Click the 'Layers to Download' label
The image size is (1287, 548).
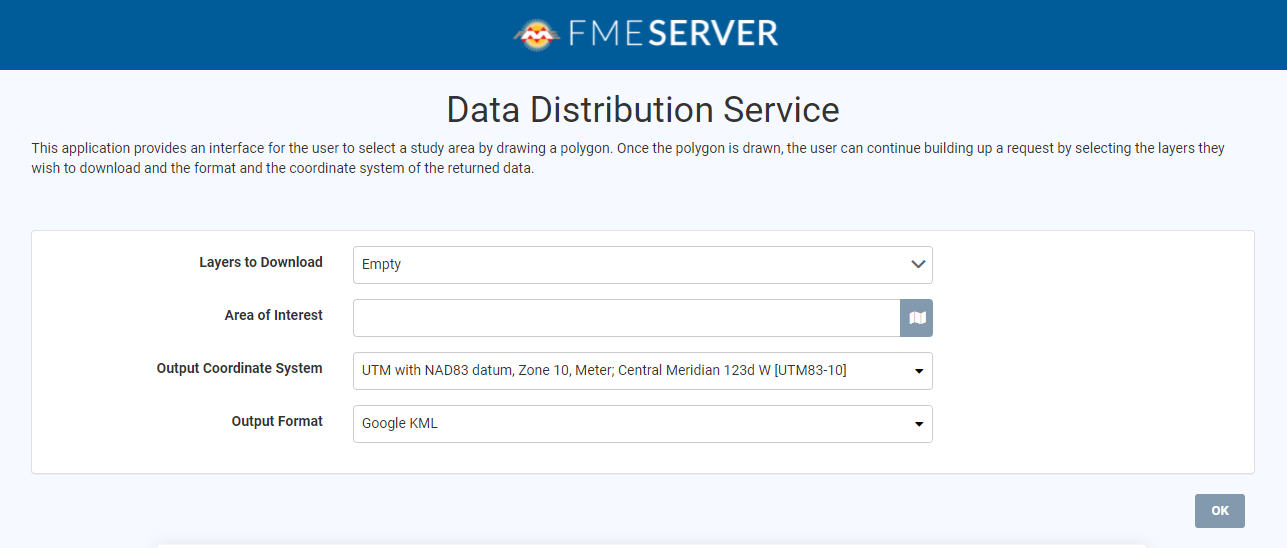261,262
